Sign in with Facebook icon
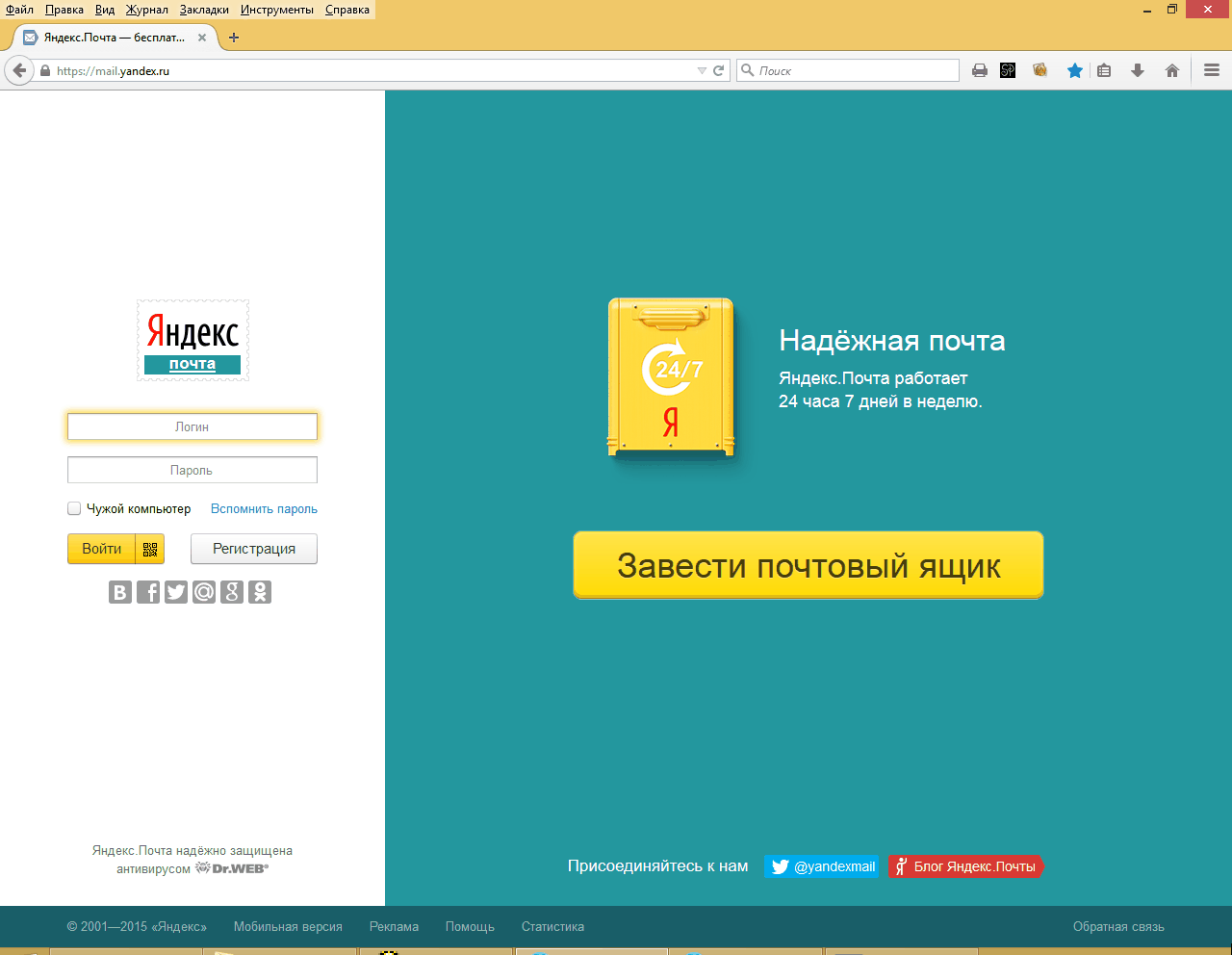 [148, 592]
